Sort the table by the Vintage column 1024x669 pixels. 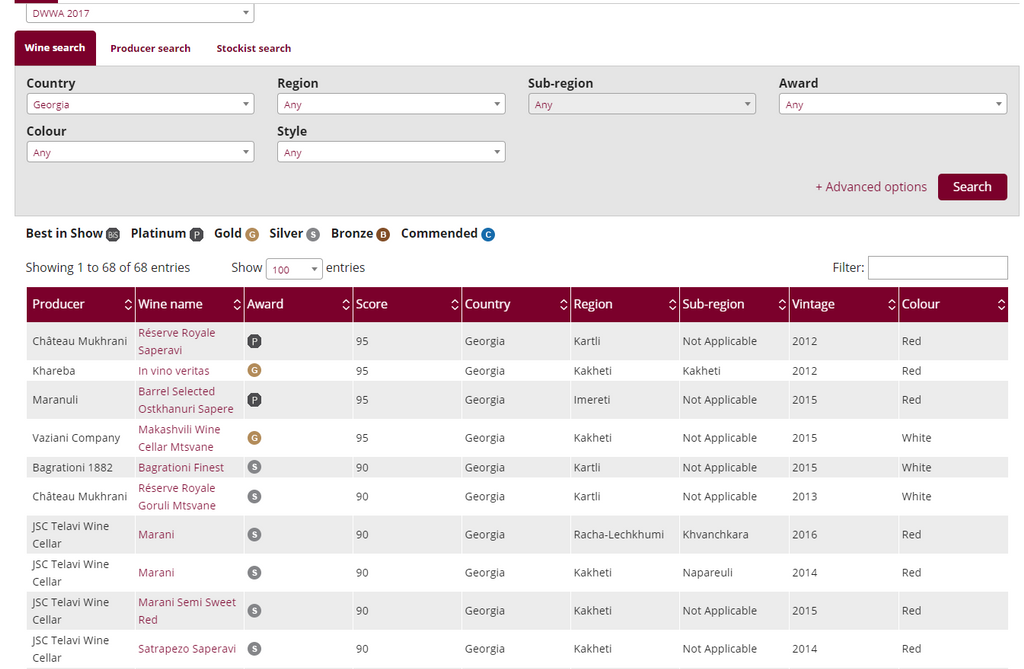[842, 304]
